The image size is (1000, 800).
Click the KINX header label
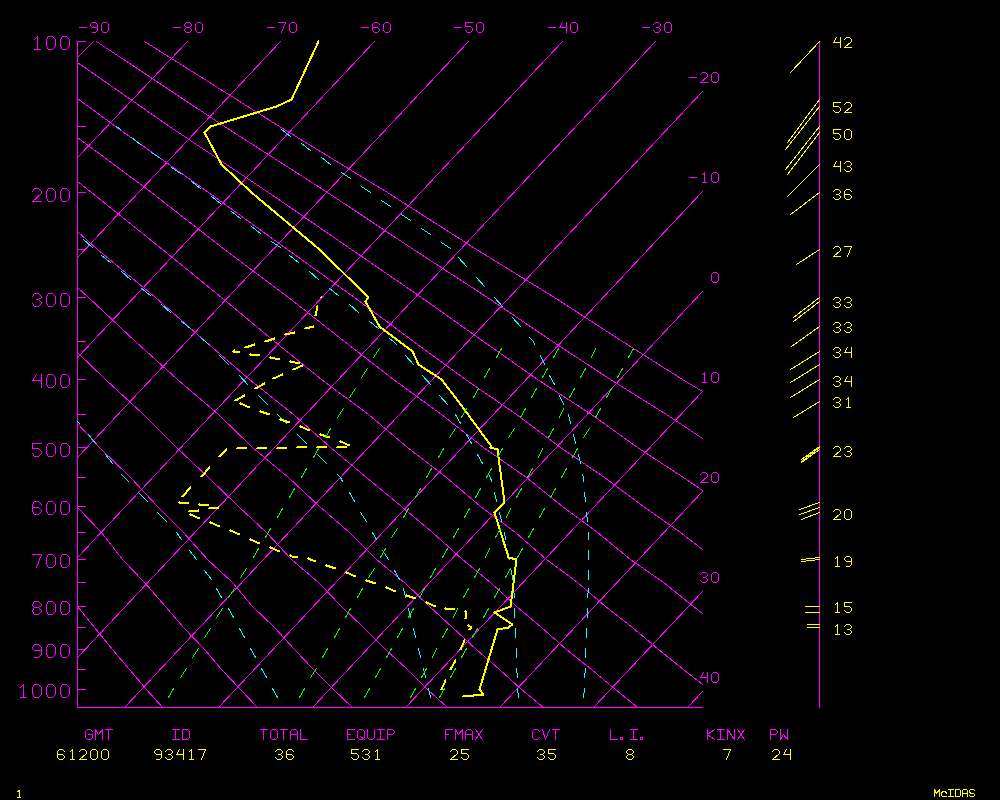click(x=726, y=735)
